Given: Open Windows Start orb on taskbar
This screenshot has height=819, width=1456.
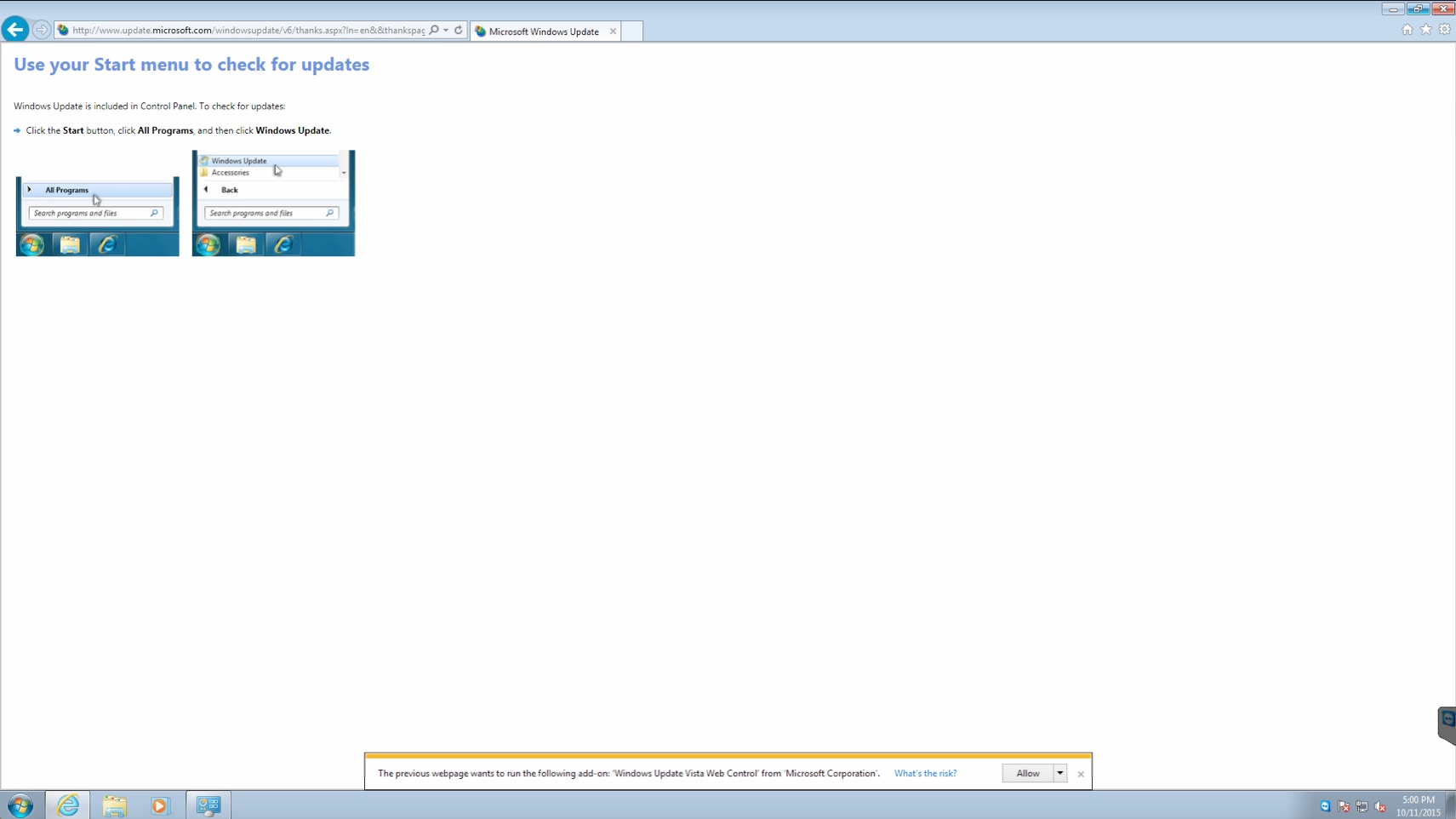Looking at the screenshot, I should (20, 805).
